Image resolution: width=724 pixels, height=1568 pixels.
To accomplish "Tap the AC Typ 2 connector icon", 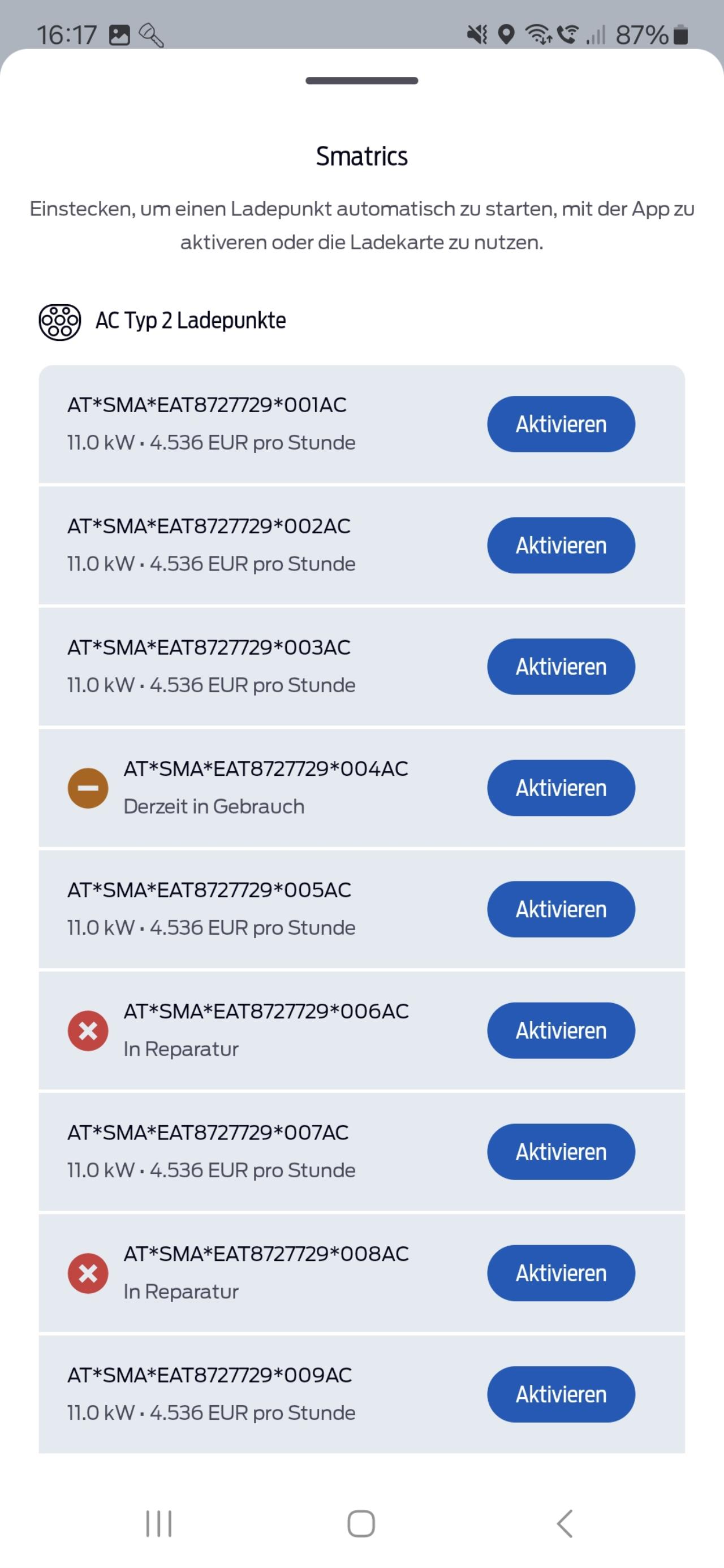I will click(x=60, y=321).
